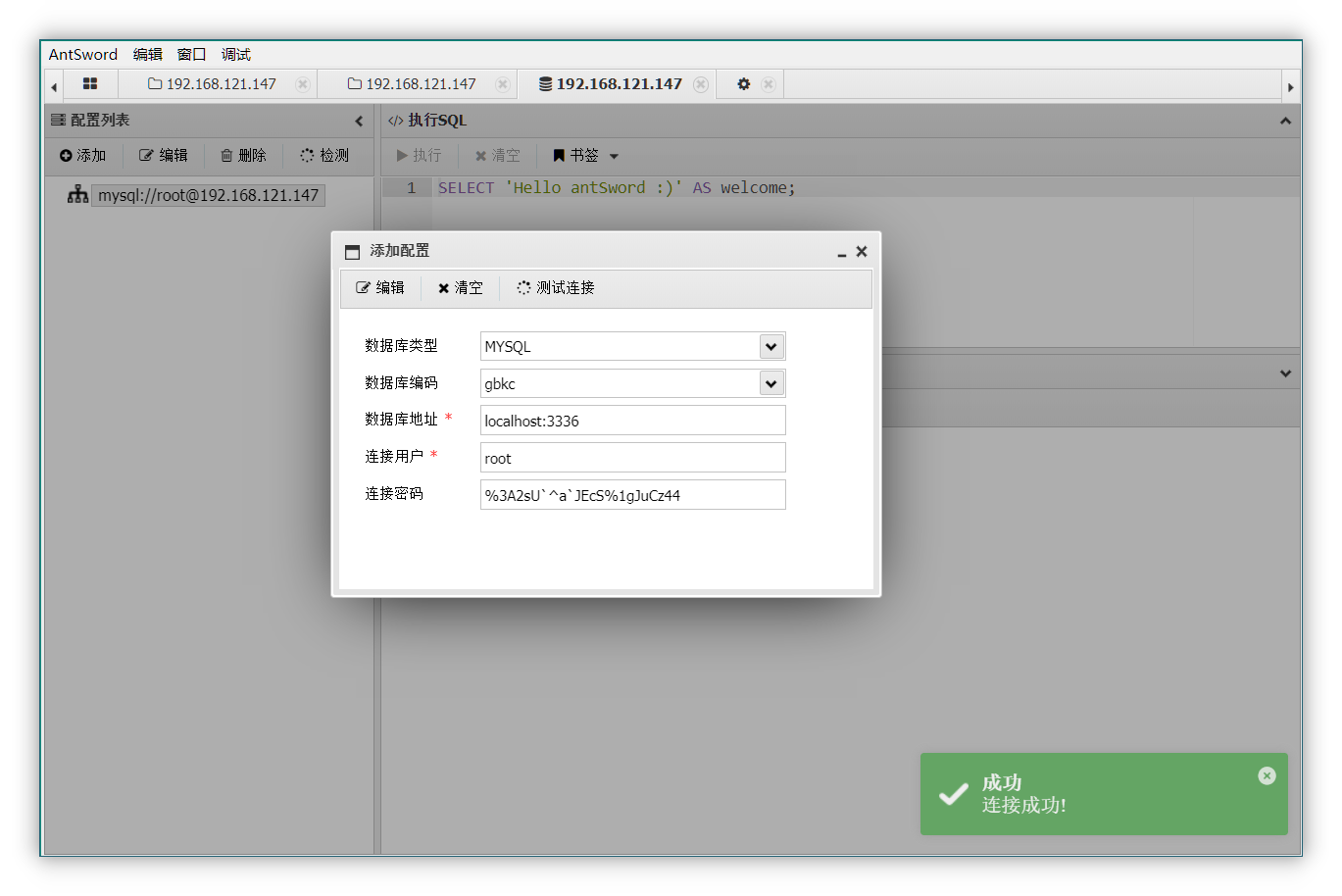Click 添加 in config list toolbar
Screen dimensions: 1342x896
coord(82,155)
